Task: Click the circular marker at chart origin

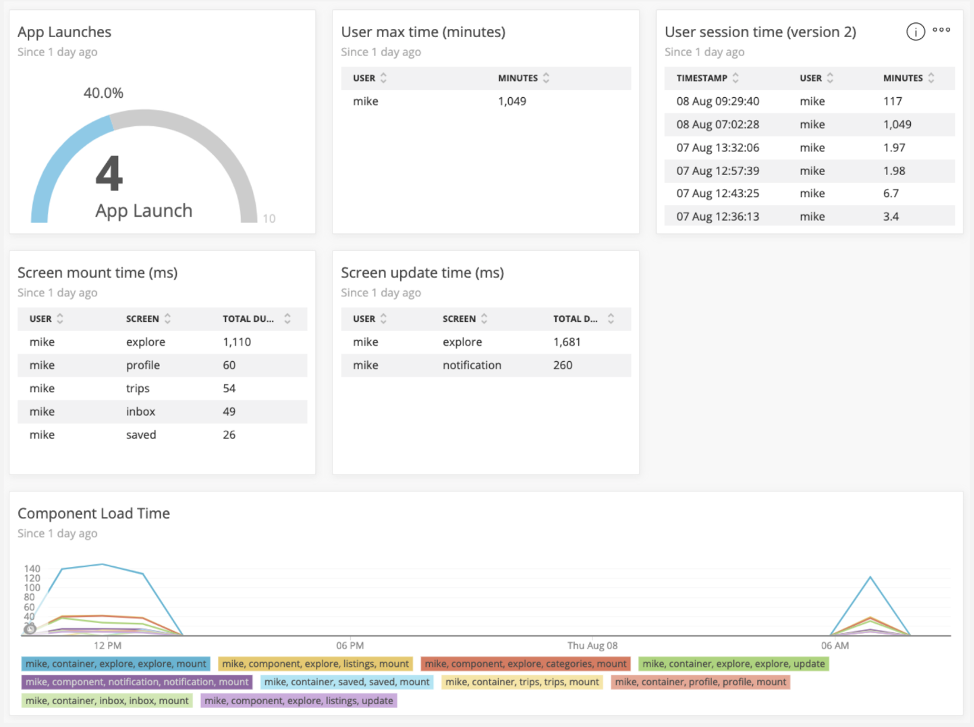Action: click(x=29, y=629)
